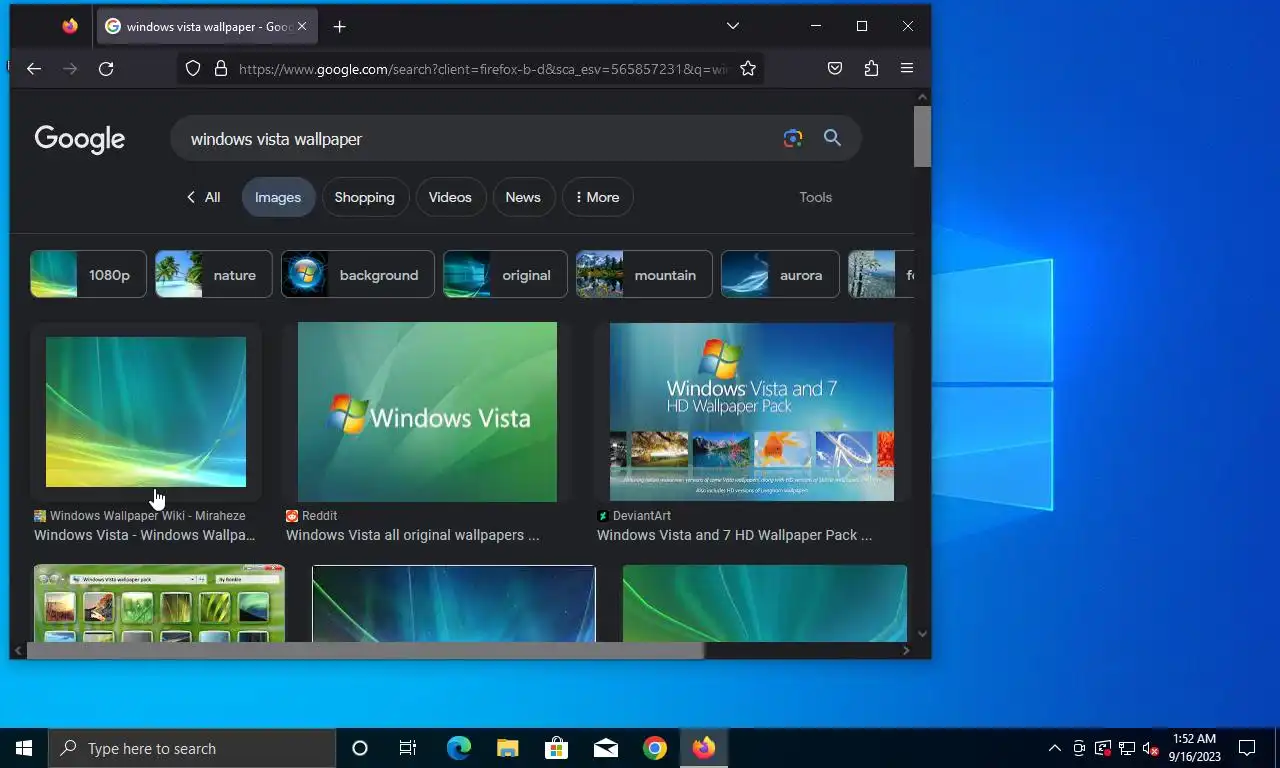Close the windows vista wallpaper tab
The image size is (1280, 768).
click(302, 27)
